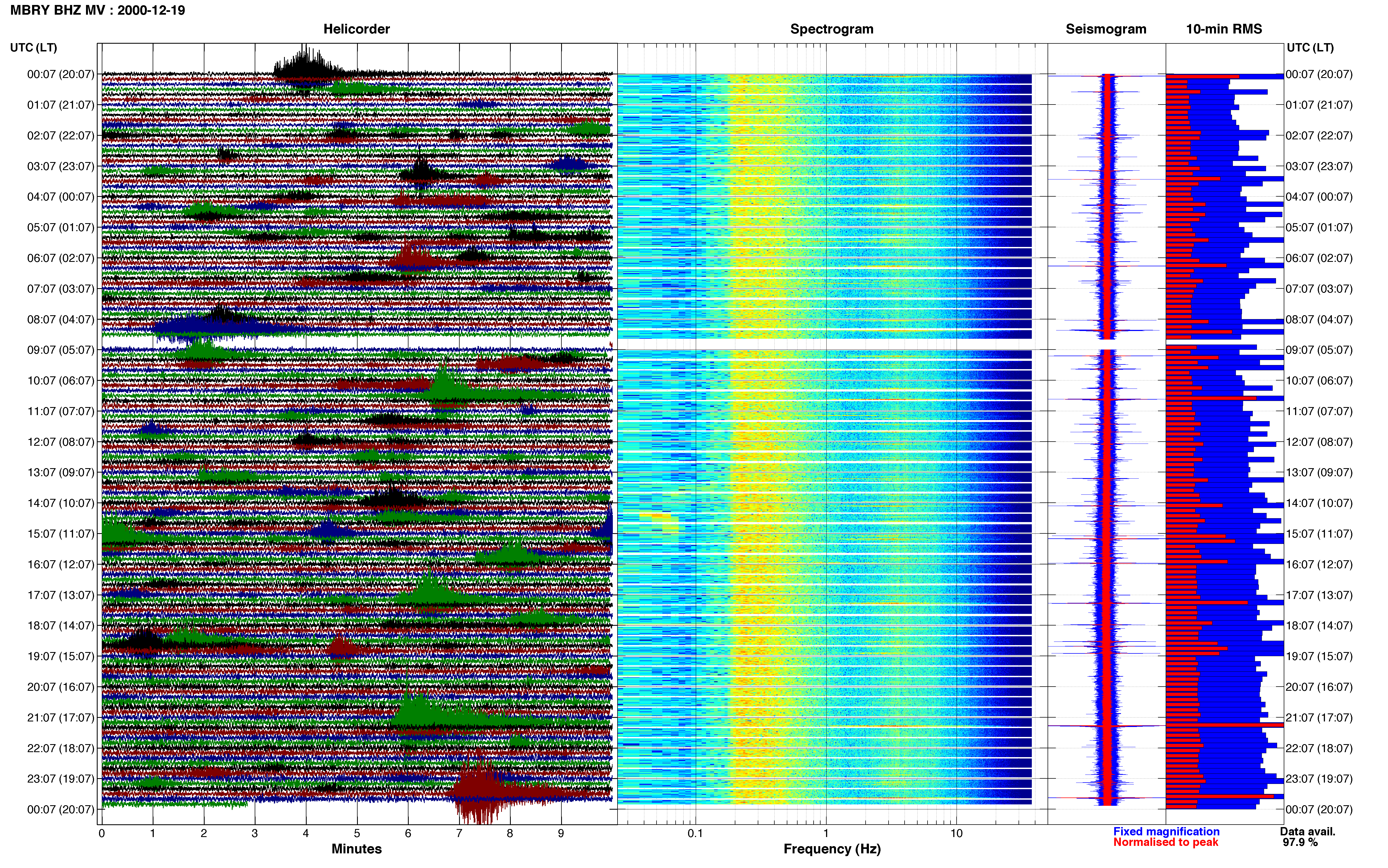1388x868 pixels.
Task: Click the 'Frequency (Hz)' axis label
Action: coord(832,848)
